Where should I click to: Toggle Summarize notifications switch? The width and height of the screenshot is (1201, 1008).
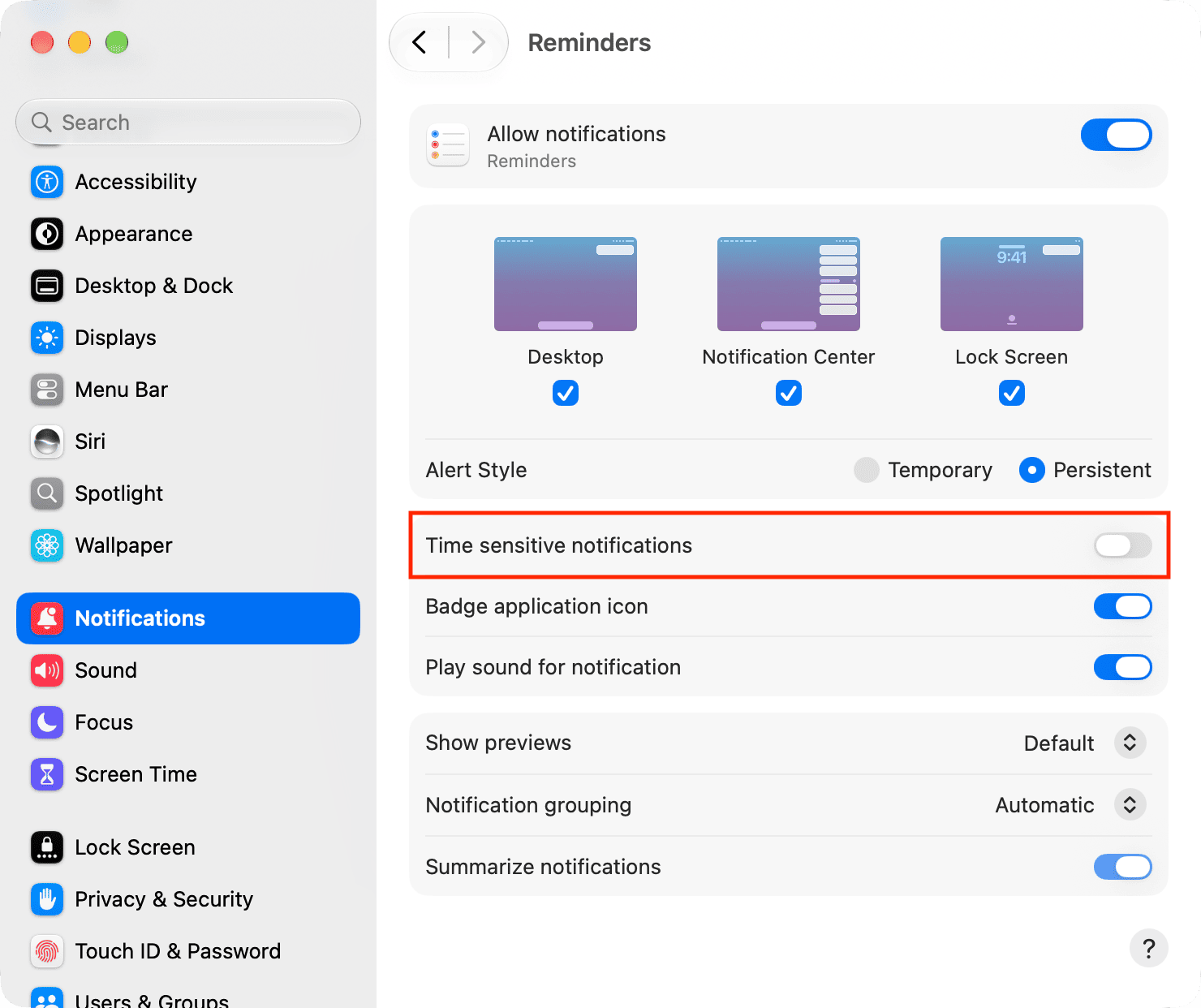tap(1123, 867)
